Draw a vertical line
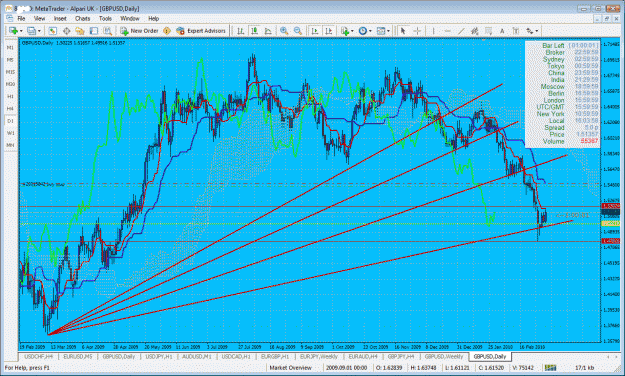The image size is (625, 376). 433,31
